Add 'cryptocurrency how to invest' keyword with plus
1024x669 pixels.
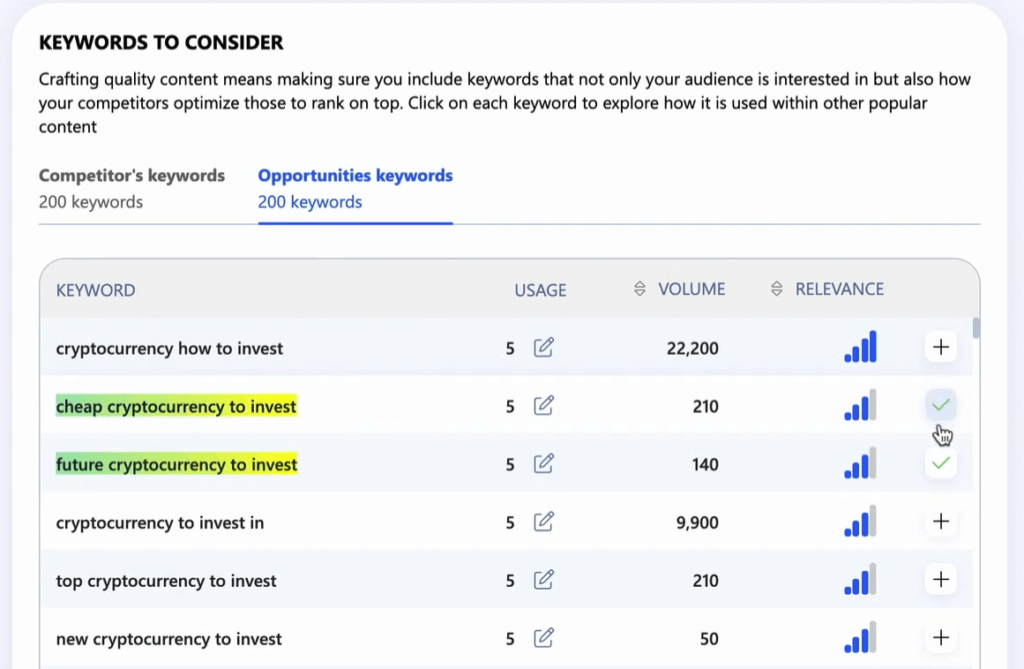pos(941,347)
